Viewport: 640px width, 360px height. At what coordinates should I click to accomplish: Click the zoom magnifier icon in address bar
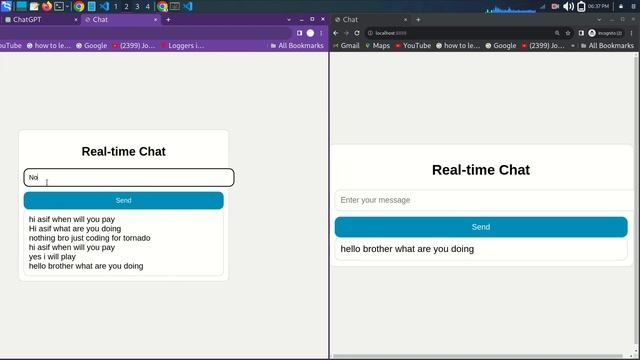click(557, 33)
